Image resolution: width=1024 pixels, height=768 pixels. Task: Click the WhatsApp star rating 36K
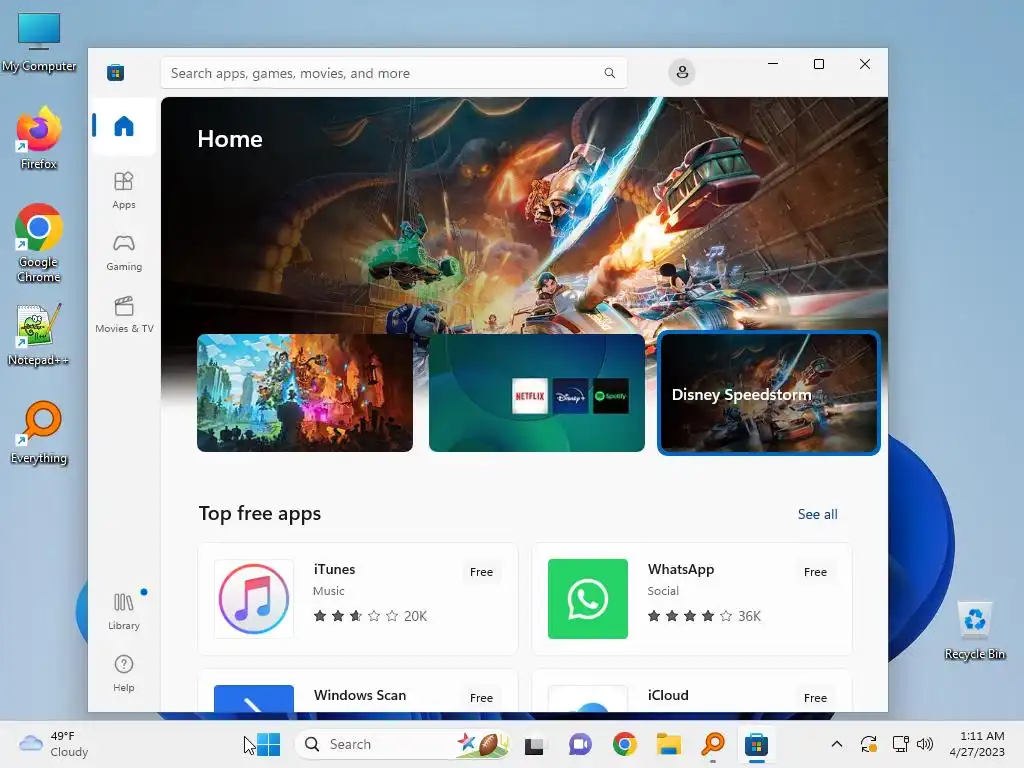coord(704,616)
